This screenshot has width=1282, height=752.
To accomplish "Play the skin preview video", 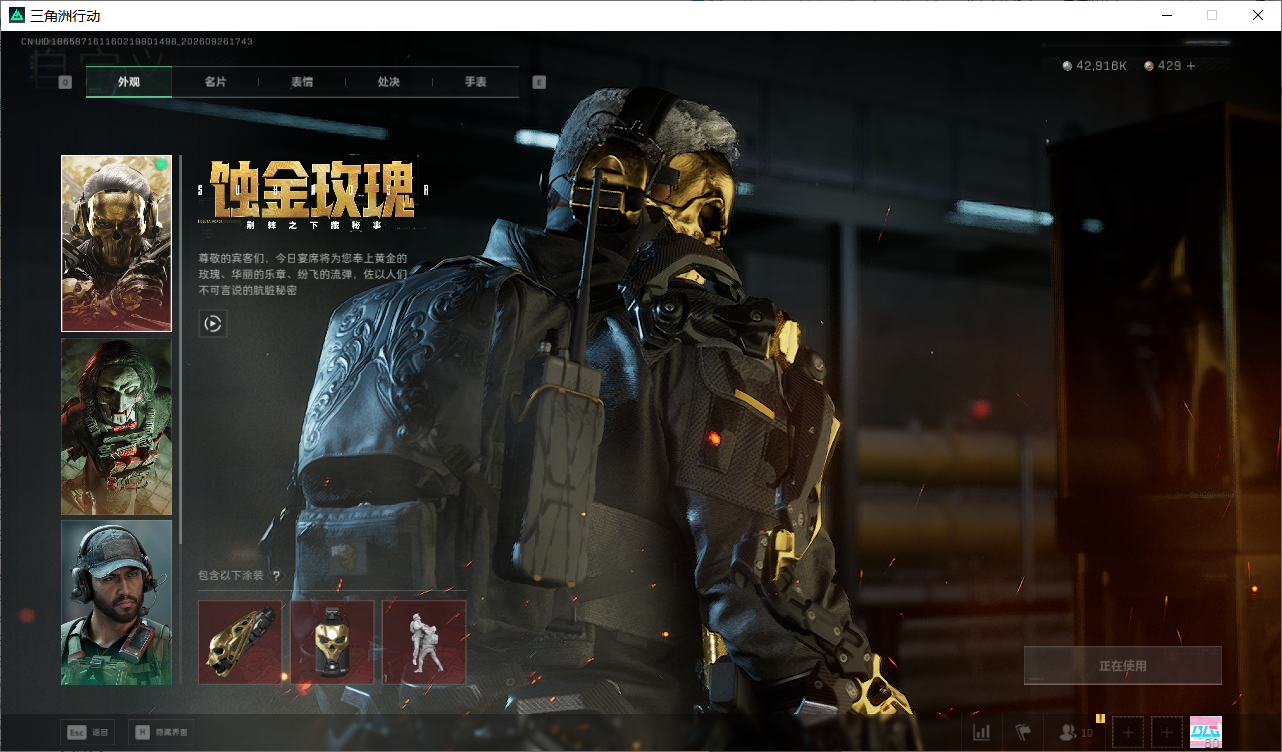I will (212, 323).
